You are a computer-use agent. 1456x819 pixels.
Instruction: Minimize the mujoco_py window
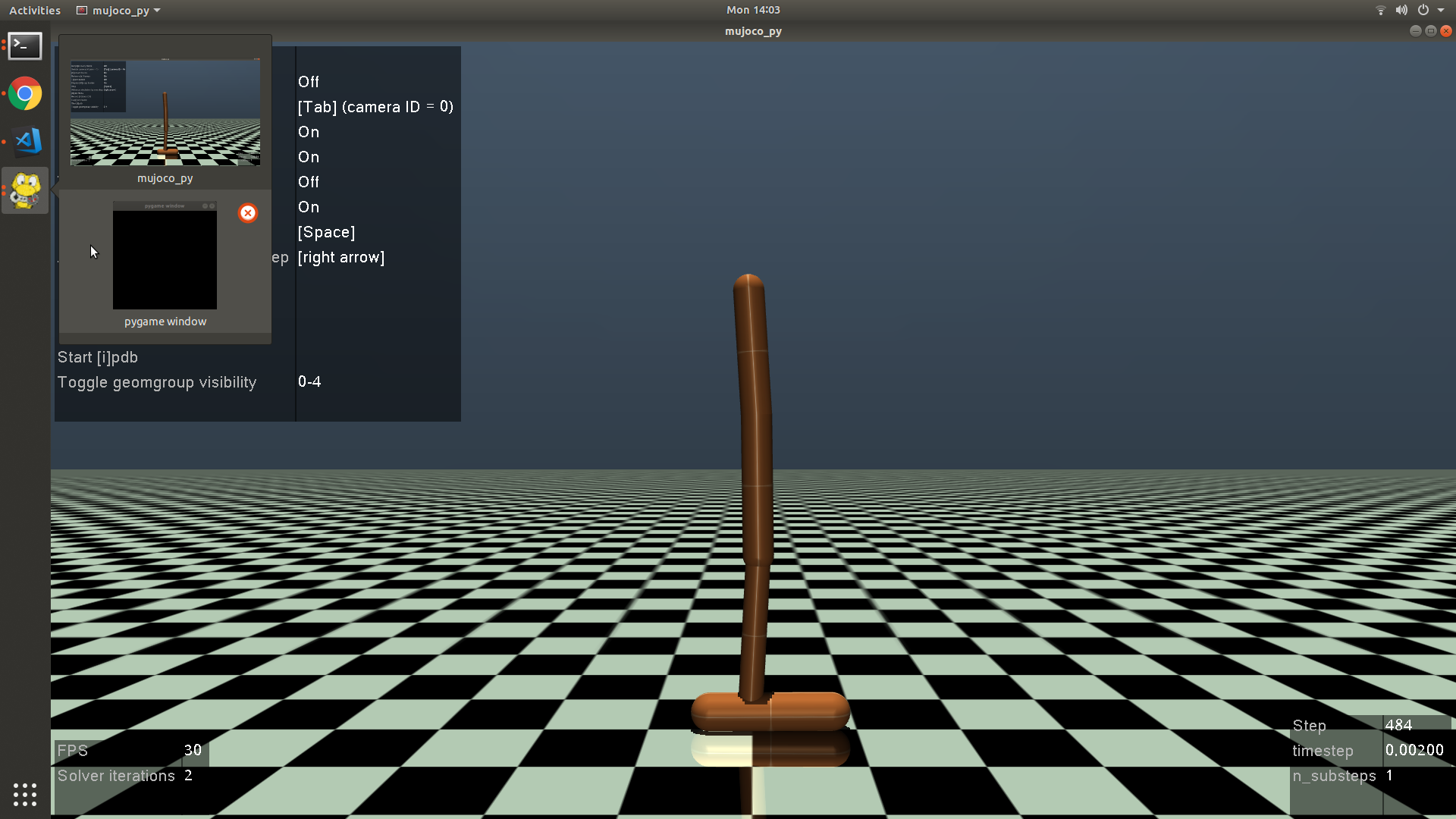pyautogui.click(x=1415, y=31)
